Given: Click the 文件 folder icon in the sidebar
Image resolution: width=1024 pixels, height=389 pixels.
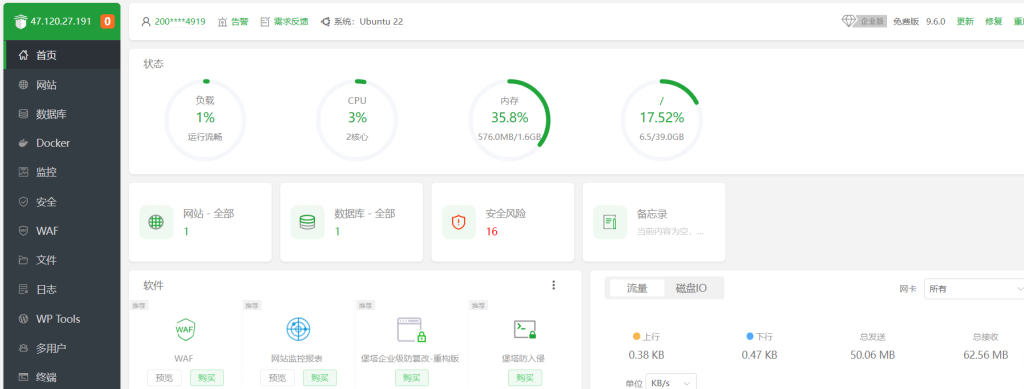Looking at the screenshot, I should click(x=24, y=260).
